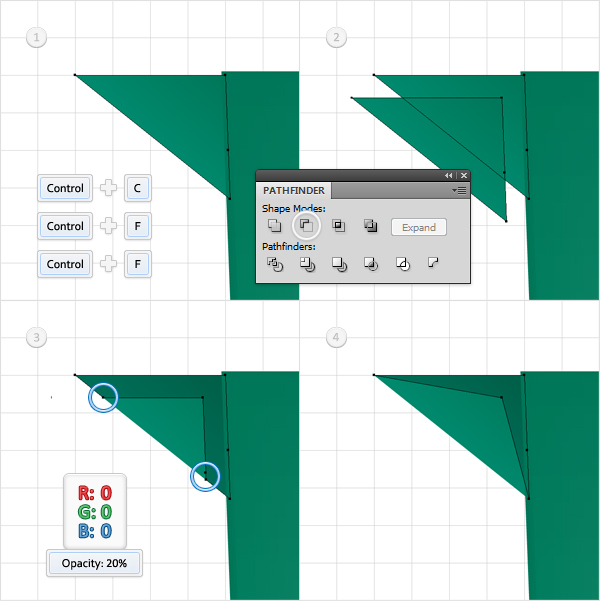Click the Merge pathfinder icon
Image resolution: width=600 pixels, height=601 pixels.
(339, 264)
